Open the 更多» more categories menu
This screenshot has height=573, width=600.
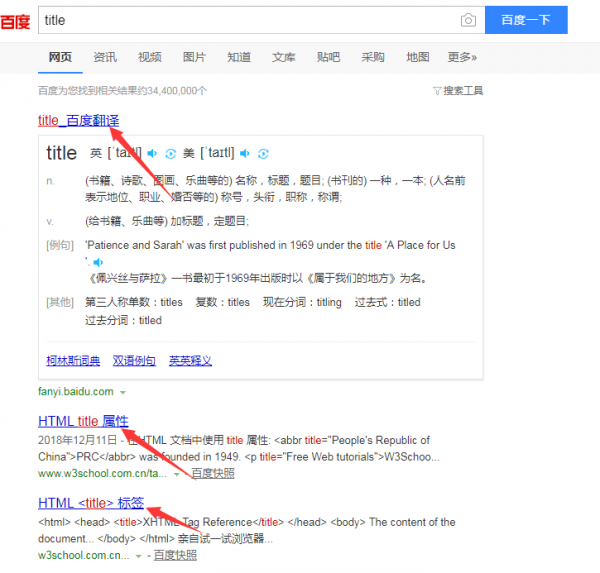462,57
